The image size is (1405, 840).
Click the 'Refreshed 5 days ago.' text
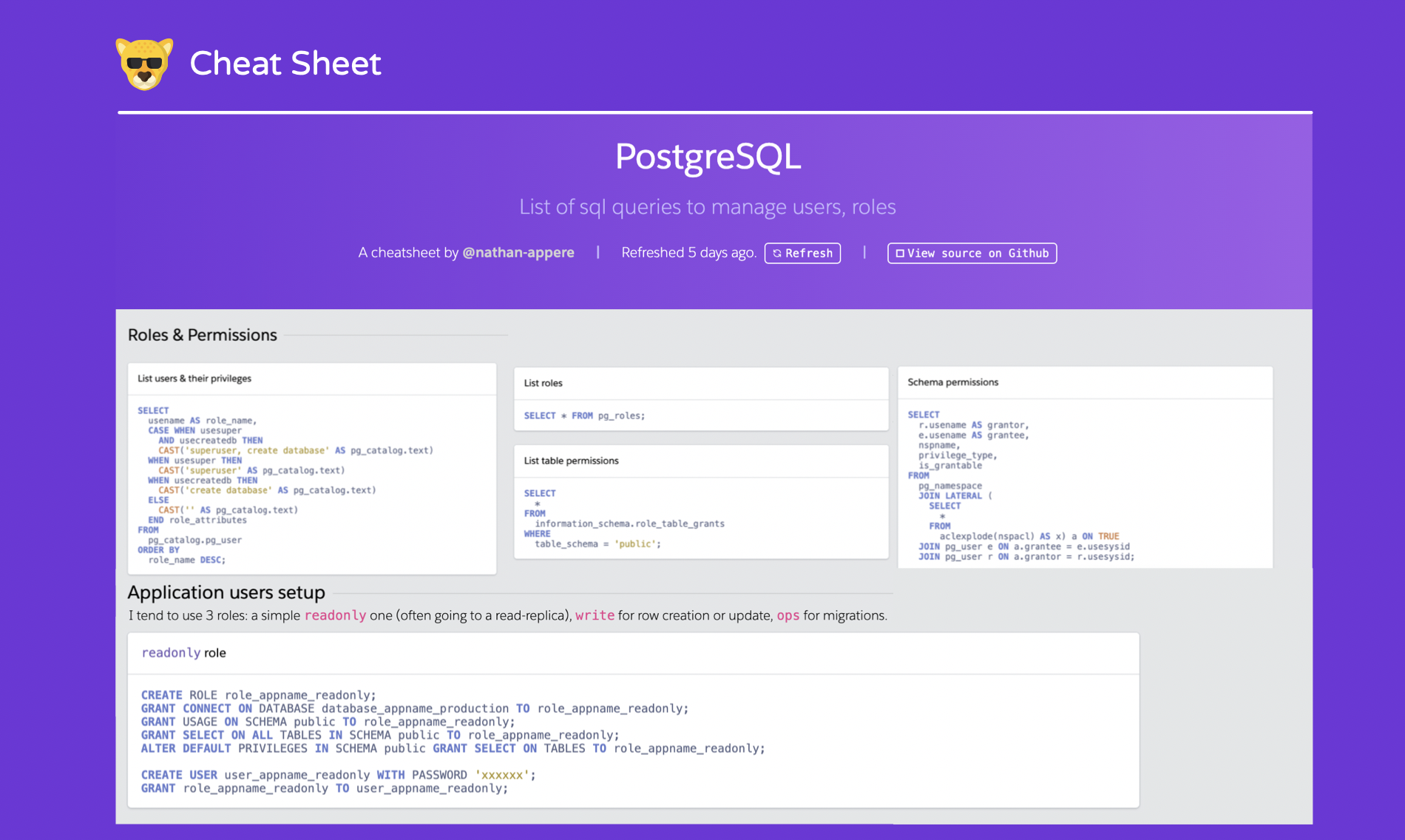[x=688, y=252]
